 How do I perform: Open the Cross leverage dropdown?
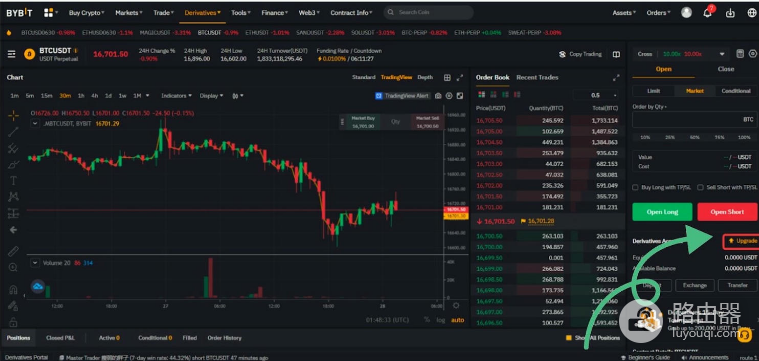(x=680, y=54)
